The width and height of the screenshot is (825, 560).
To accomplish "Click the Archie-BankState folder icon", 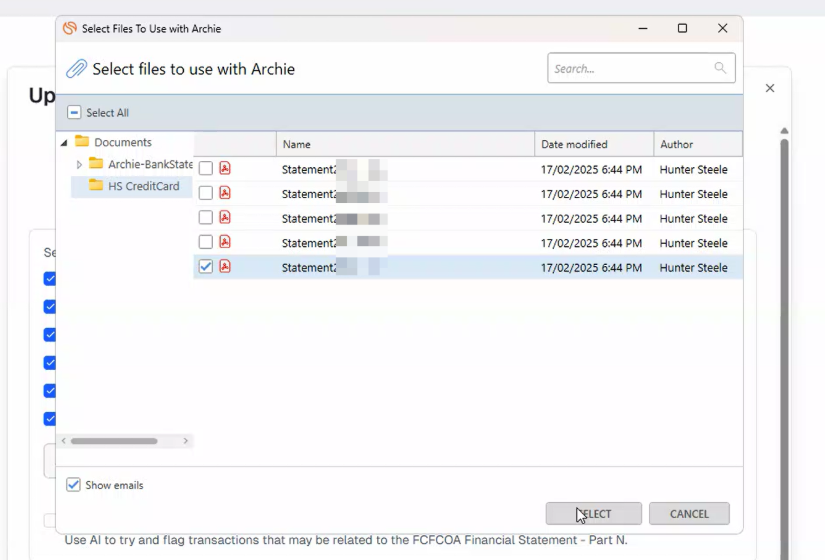I will click(96, 163).
